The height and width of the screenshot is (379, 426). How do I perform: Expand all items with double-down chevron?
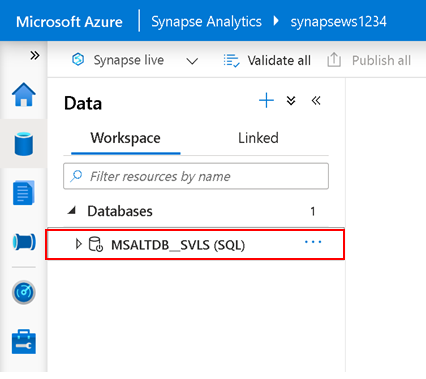(291, 101)
